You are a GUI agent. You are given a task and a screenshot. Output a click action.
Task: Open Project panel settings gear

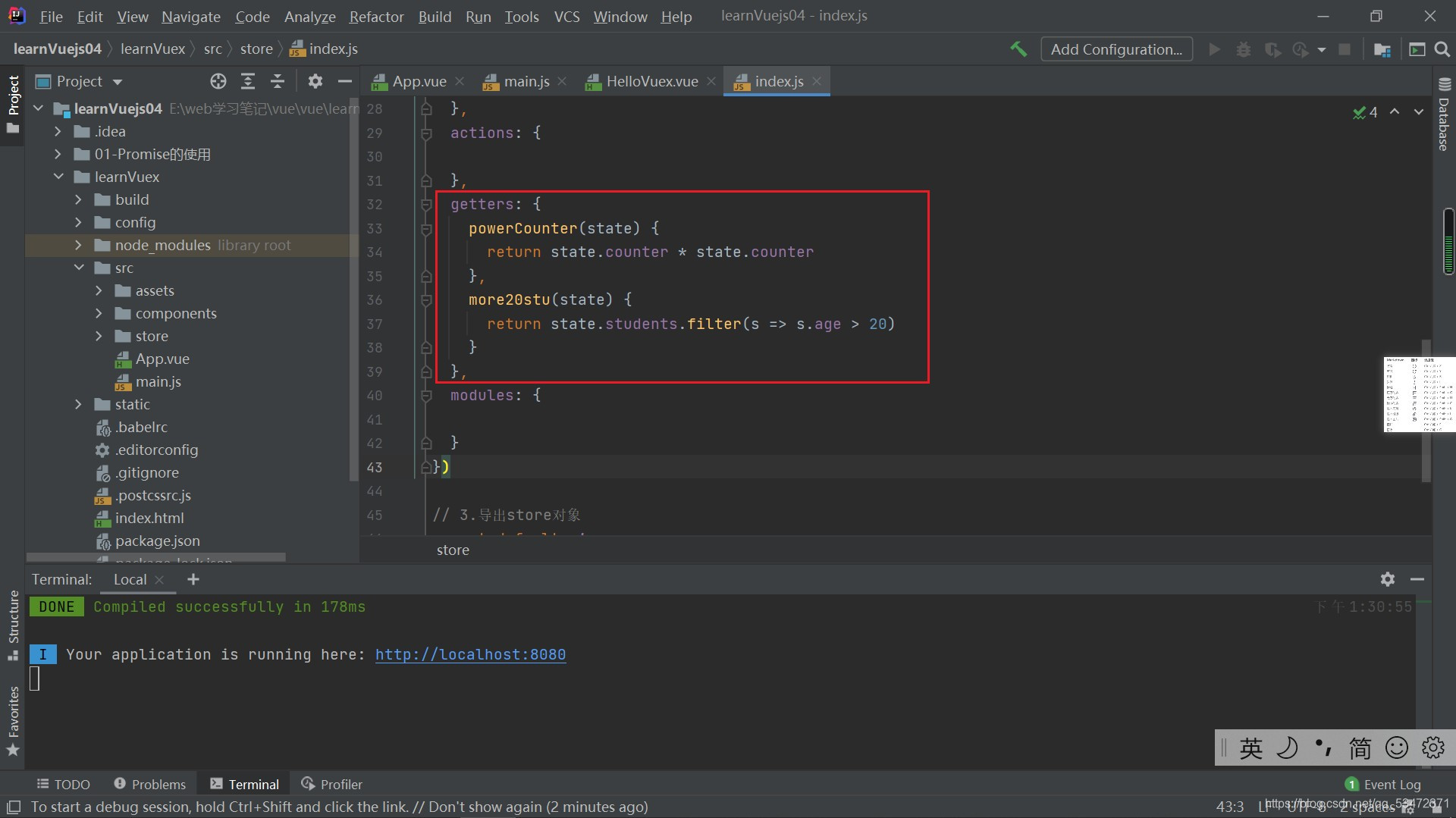tap(315, 81)
